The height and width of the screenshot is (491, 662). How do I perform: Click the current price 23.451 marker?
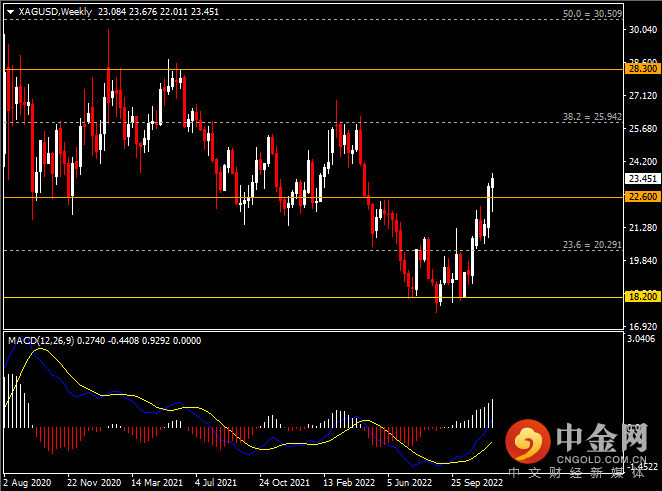pos(640,179)
